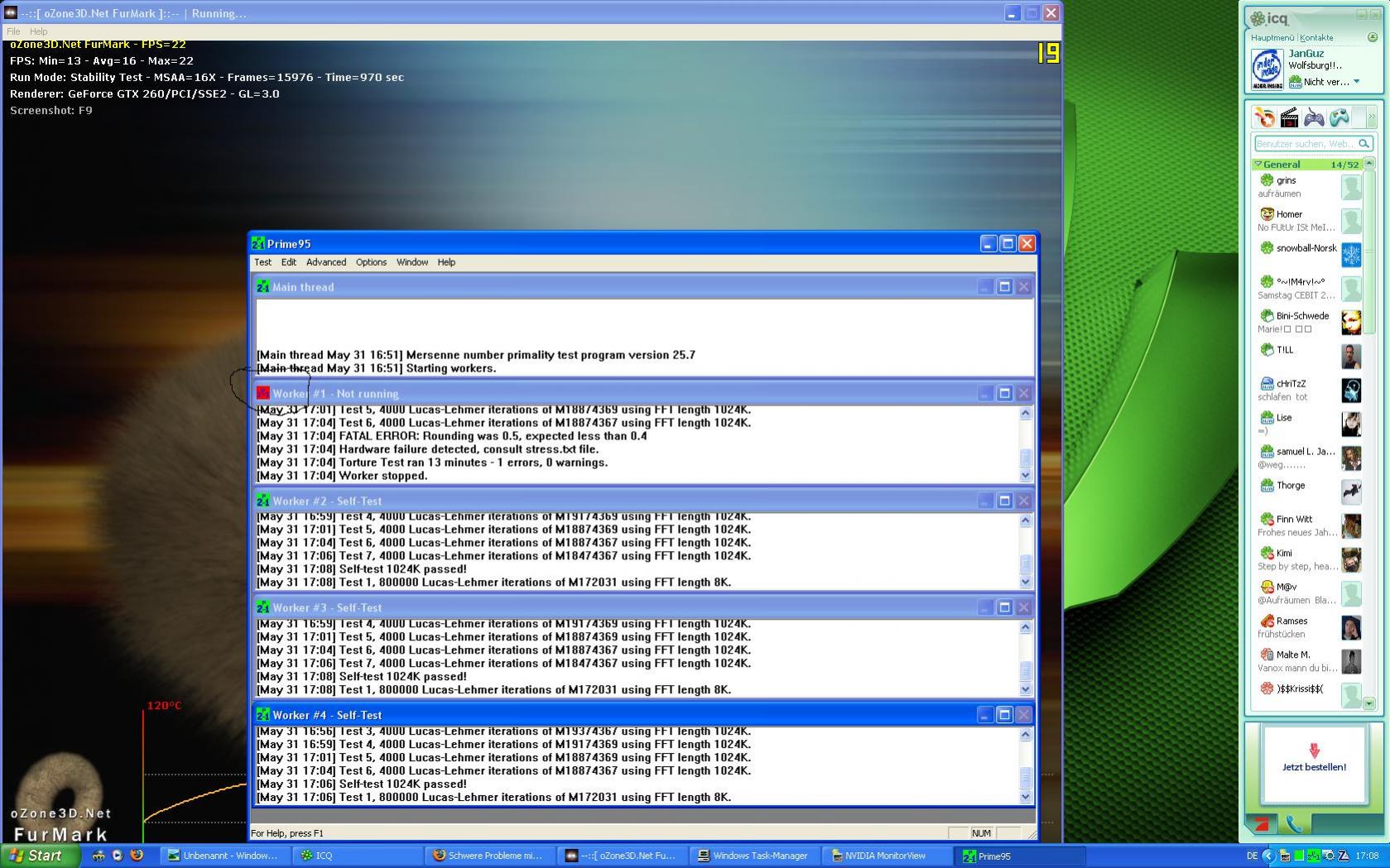This screenshot has height=868, width=1390.
Task: Switch to 'Unbenannt - Window...' taskbar button
Action: (x=225, y=856)
